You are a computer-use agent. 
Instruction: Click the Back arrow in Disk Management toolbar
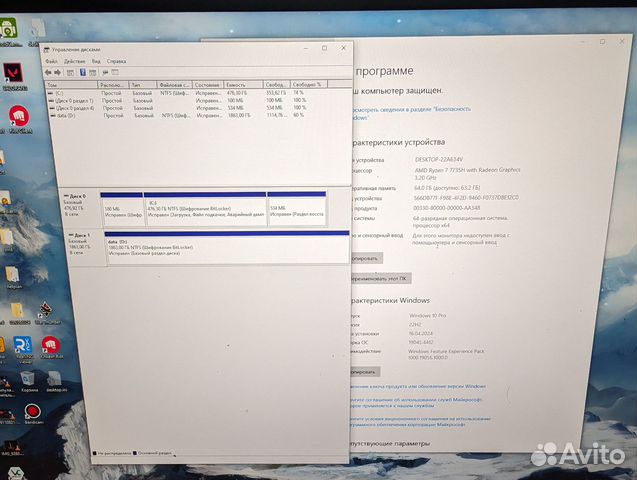48,72
